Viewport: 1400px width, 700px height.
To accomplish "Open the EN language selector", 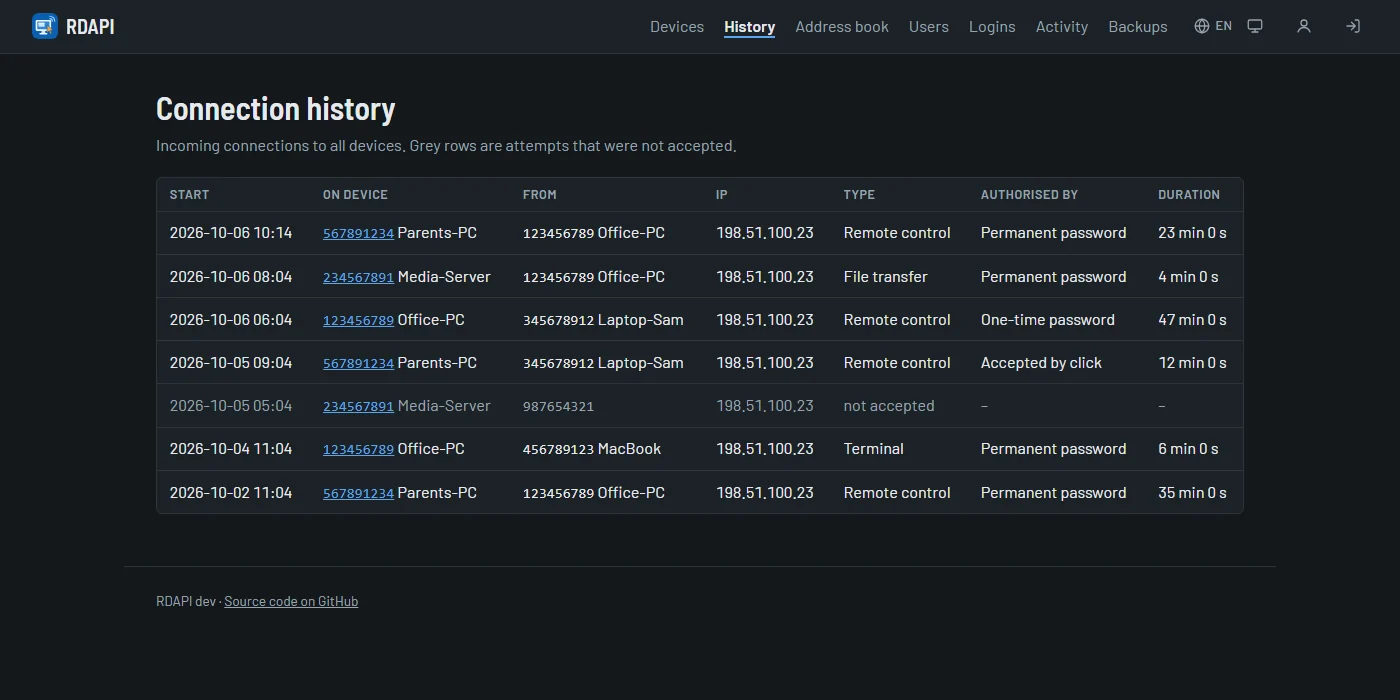I will [x=1213, y=26].
